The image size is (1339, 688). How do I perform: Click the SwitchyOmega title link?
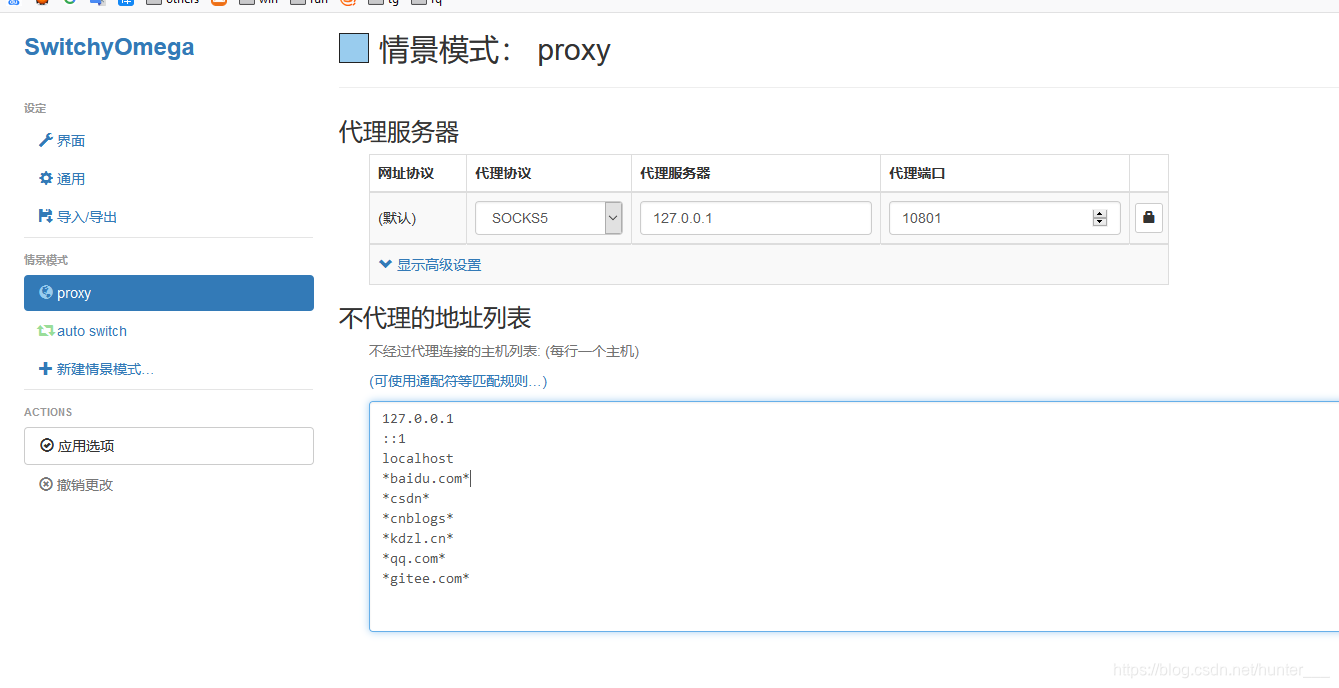[109, 47]
